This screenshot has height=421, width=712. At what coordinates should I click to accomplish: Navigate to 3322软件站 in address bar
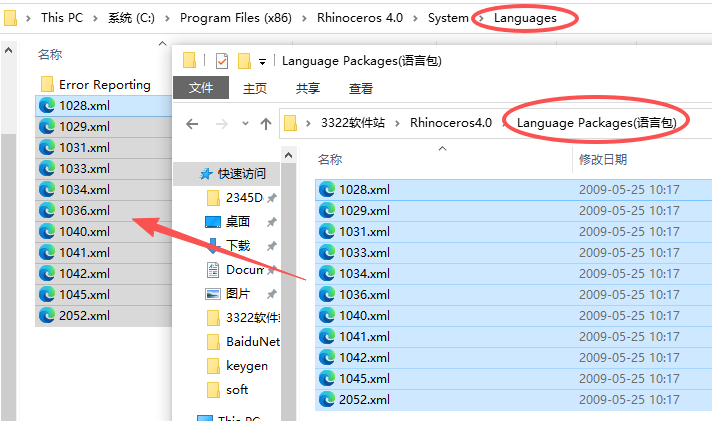coord(353,123)
